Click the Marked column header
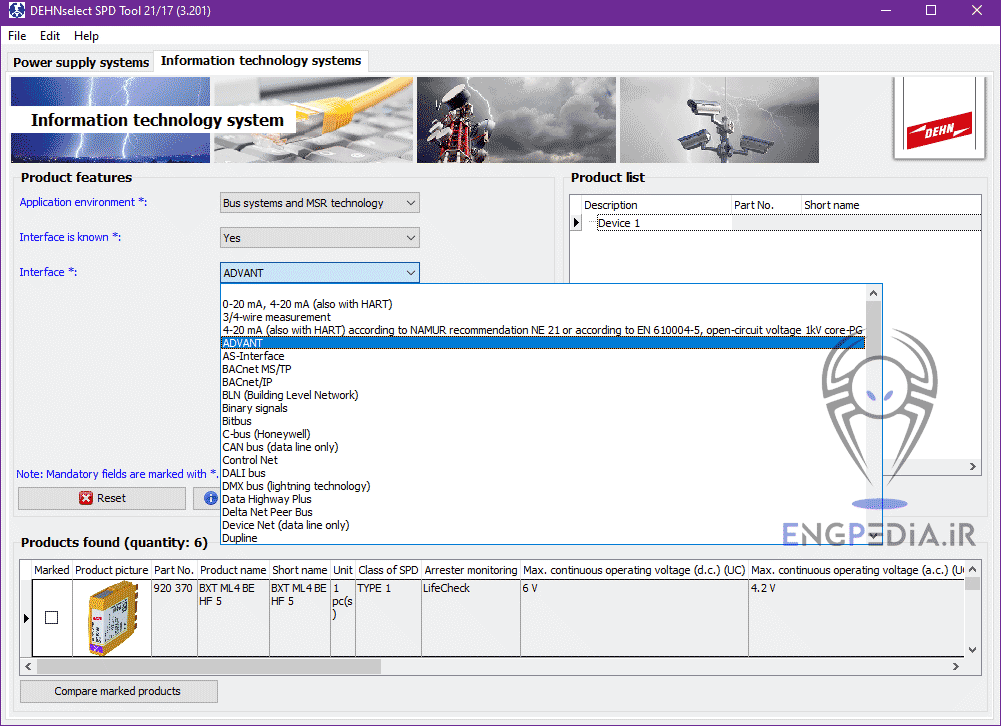The width and height of the screenshot is (1001, 726). click(52, 570)
